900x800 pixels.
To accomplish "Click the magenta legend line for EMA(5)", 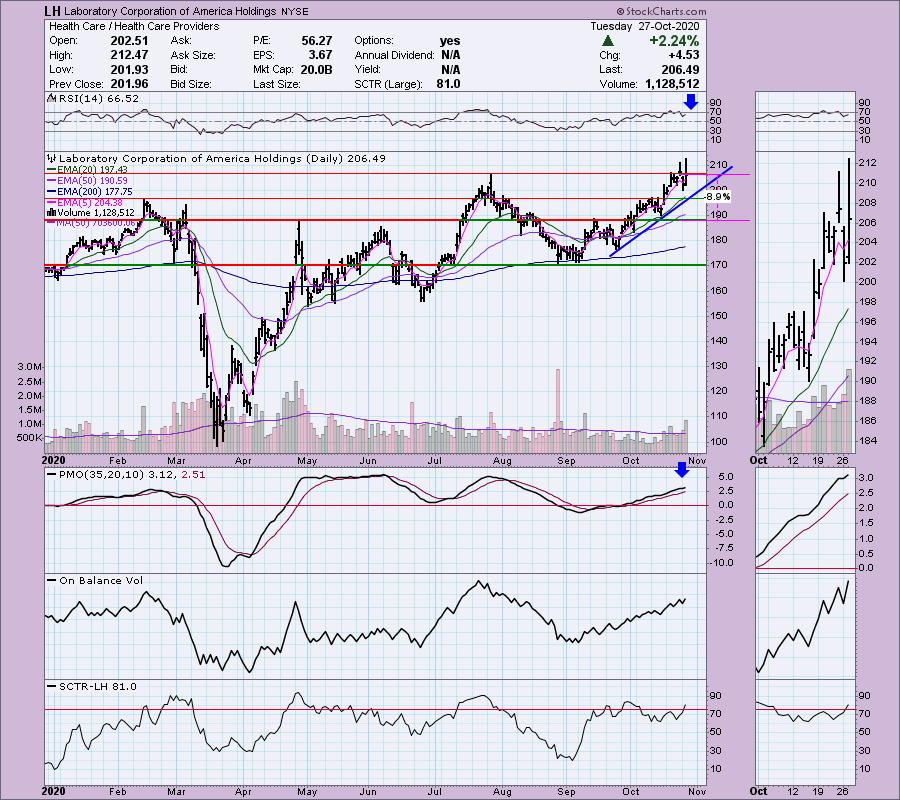I will (x=51, y=203).
